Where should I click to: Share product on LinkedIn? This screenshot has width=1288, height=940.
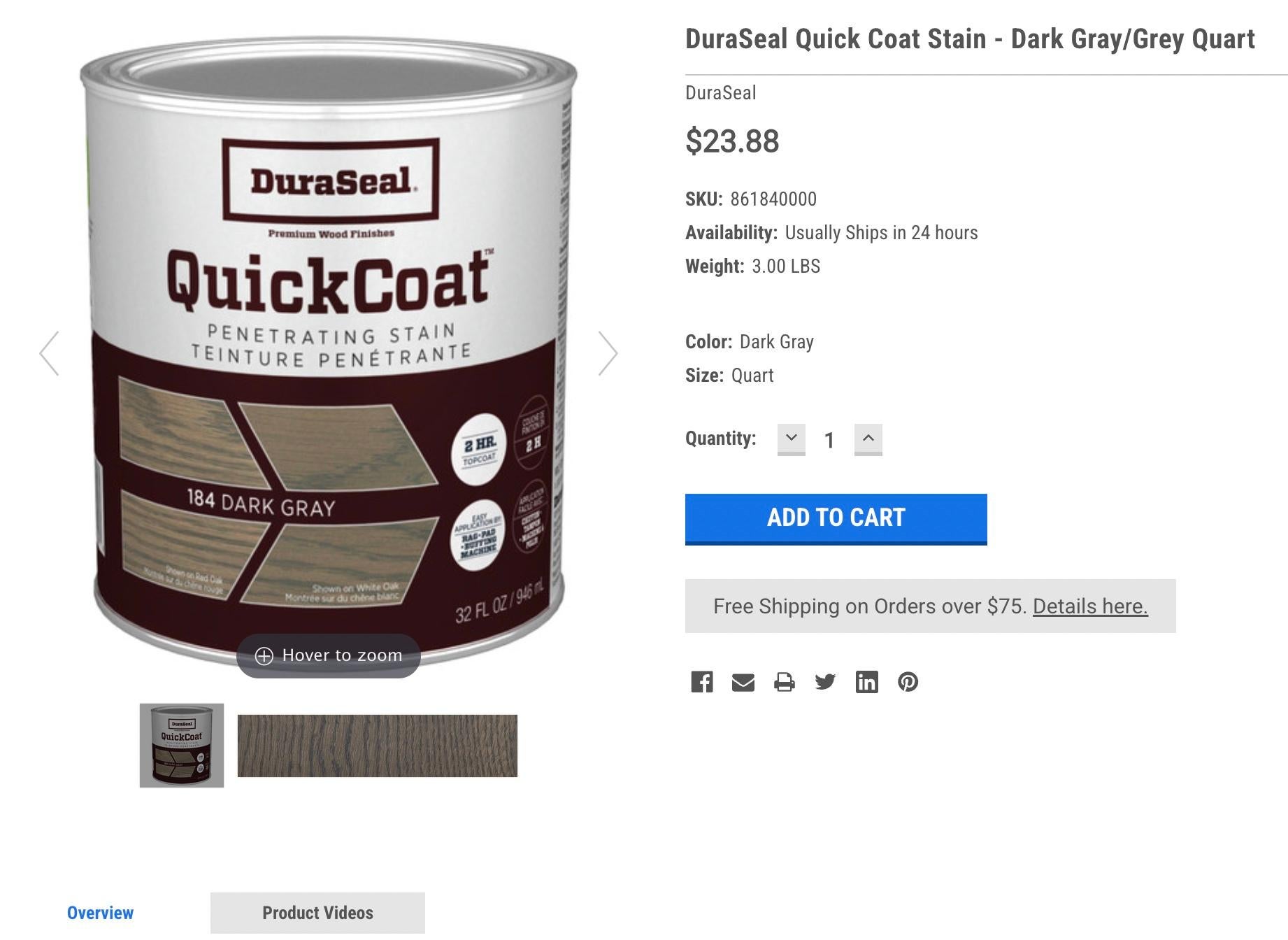tap(866, 682)
